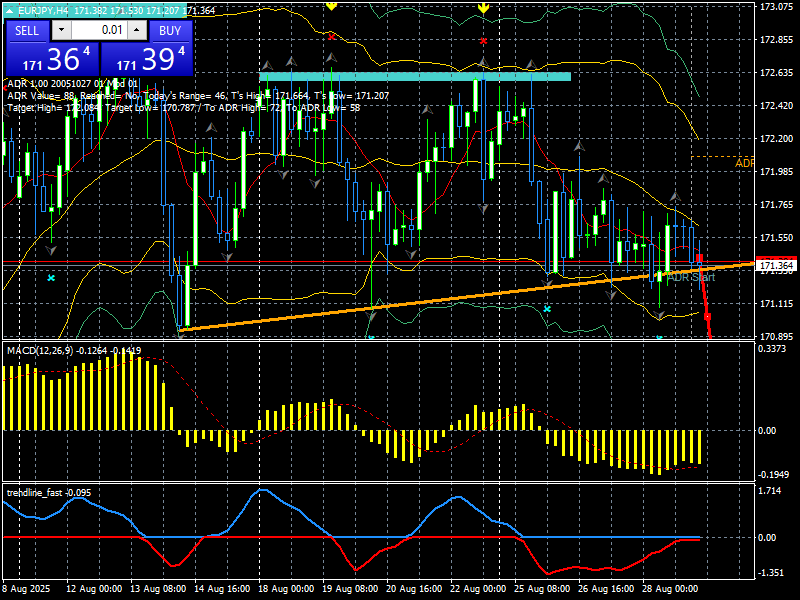The image size is (800, 600).
Task: Click the MACD scale value -0.1949
Action: [x=773, y=475]
